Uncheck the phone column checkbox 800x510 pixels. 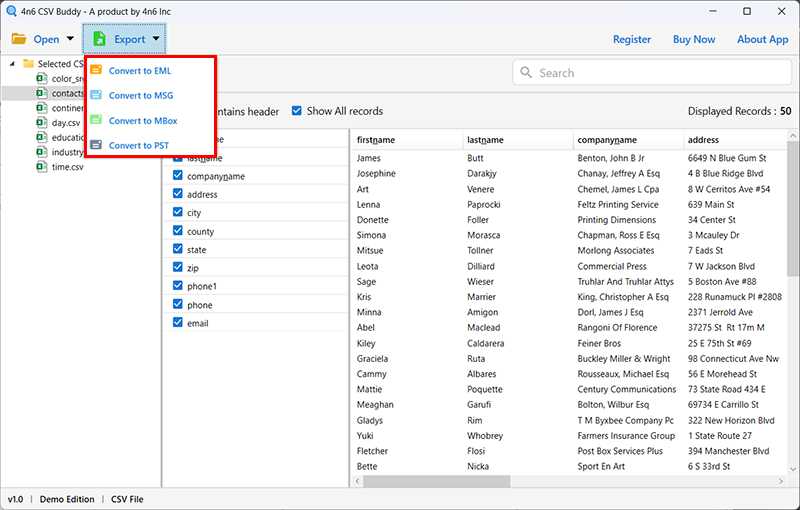pos(178,304)
